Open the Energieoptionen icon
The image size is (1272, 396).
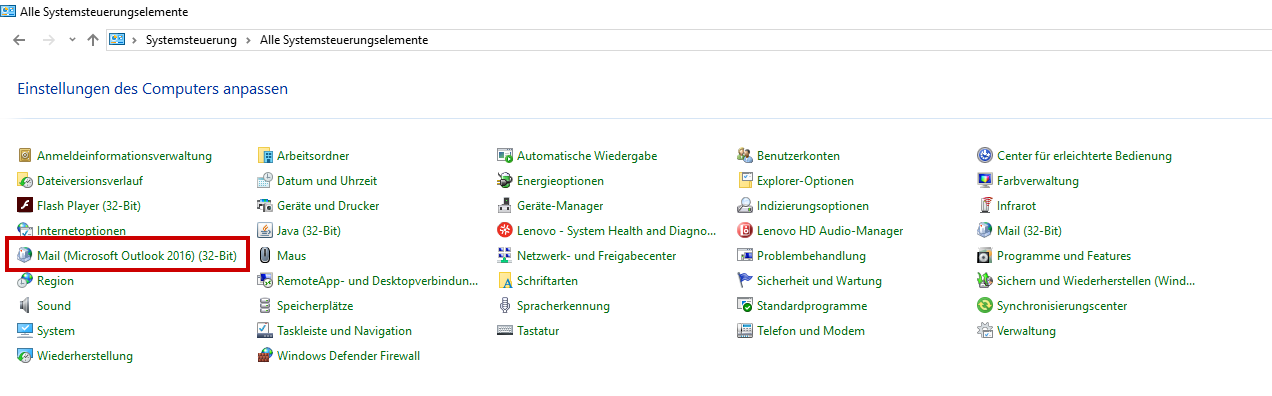pos(505,181)
